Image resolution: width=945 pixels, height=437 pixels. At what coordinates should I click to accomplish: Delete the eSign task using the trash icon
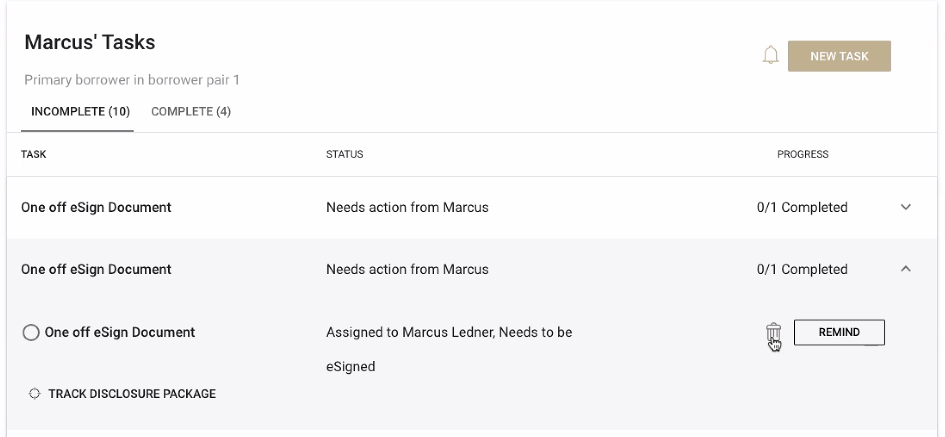click(772, 333)
